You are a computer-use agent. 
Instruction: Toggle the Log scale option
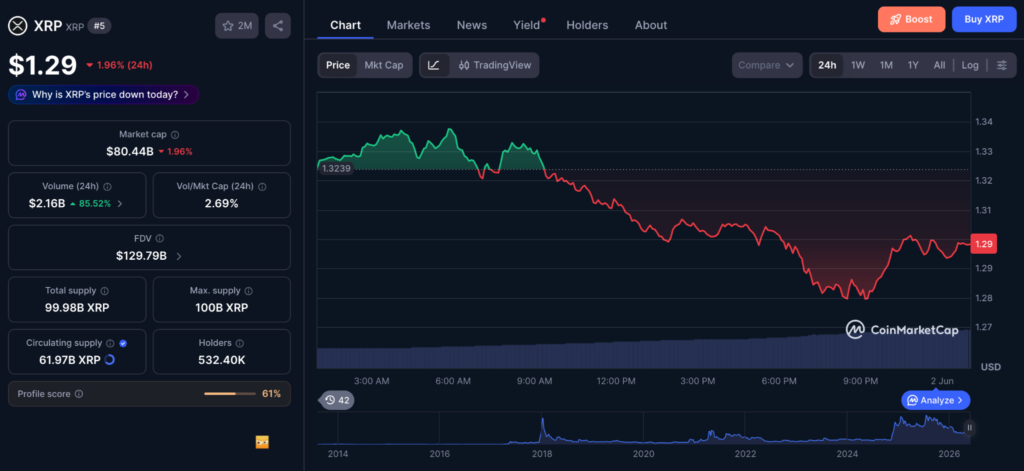click(x=970, y=65)
